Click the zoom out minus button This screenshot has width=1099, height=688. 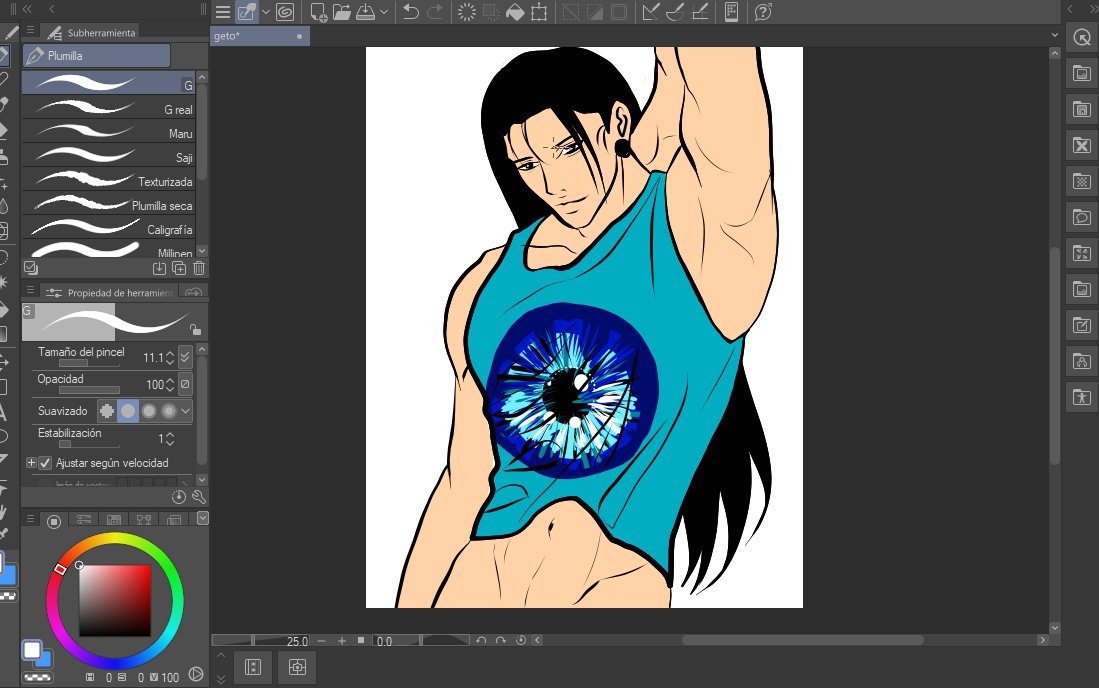coord(321,640)
